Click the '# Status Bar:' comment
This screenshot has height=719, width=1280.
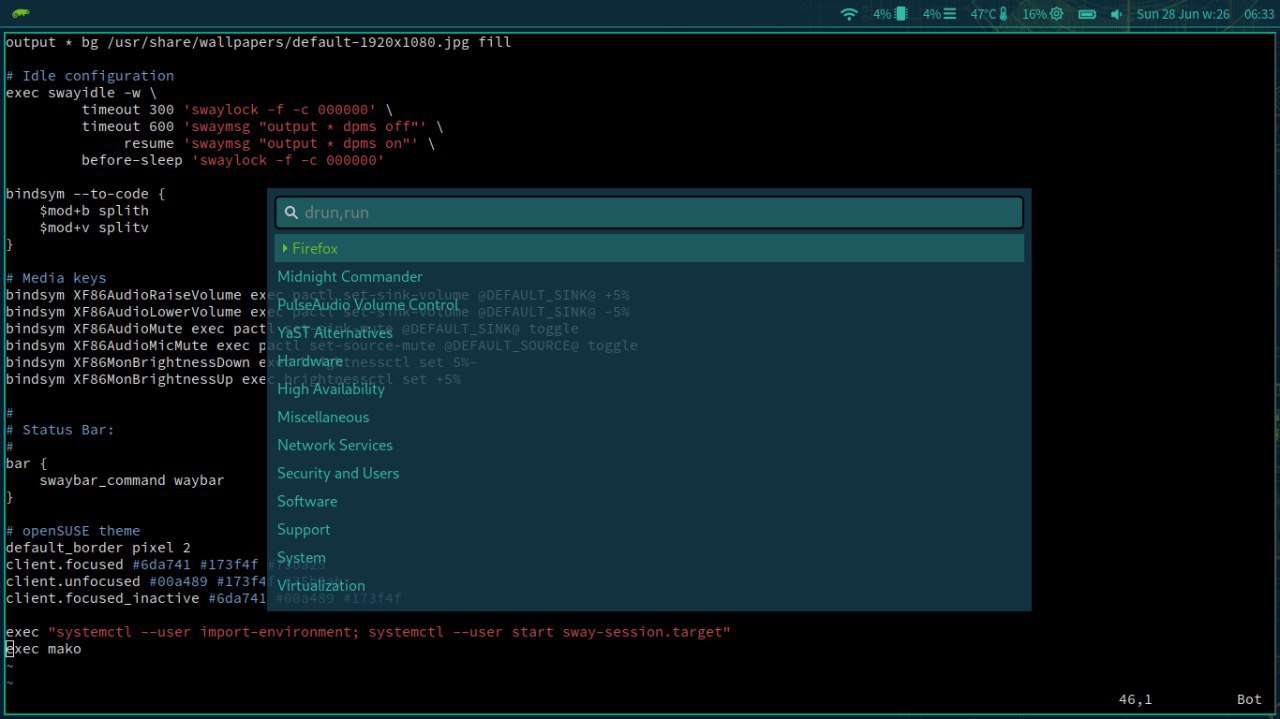click(x=60, y=430)
